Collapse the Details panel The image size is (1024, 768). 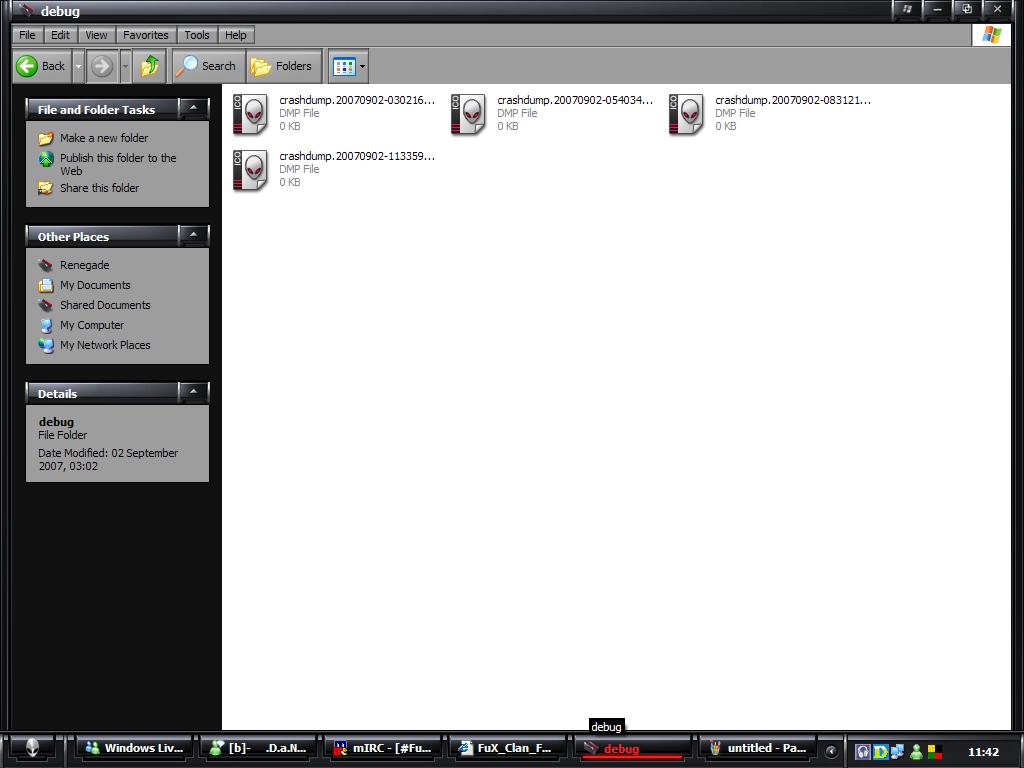tap(193, 392)
